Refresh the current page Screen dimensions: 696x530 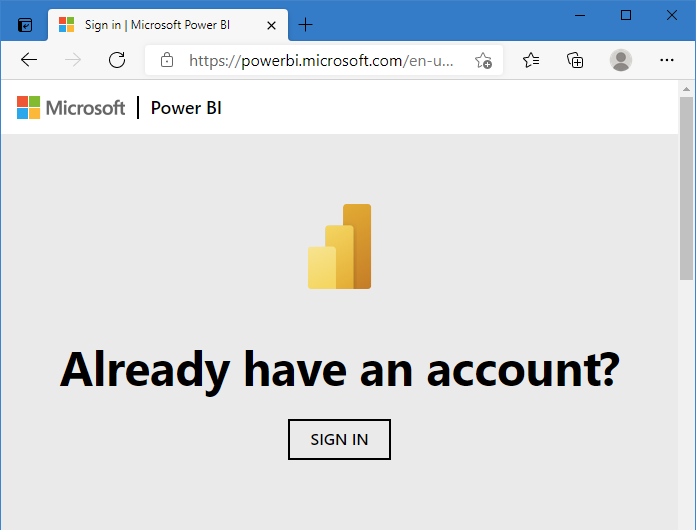(x=117, y=60)
